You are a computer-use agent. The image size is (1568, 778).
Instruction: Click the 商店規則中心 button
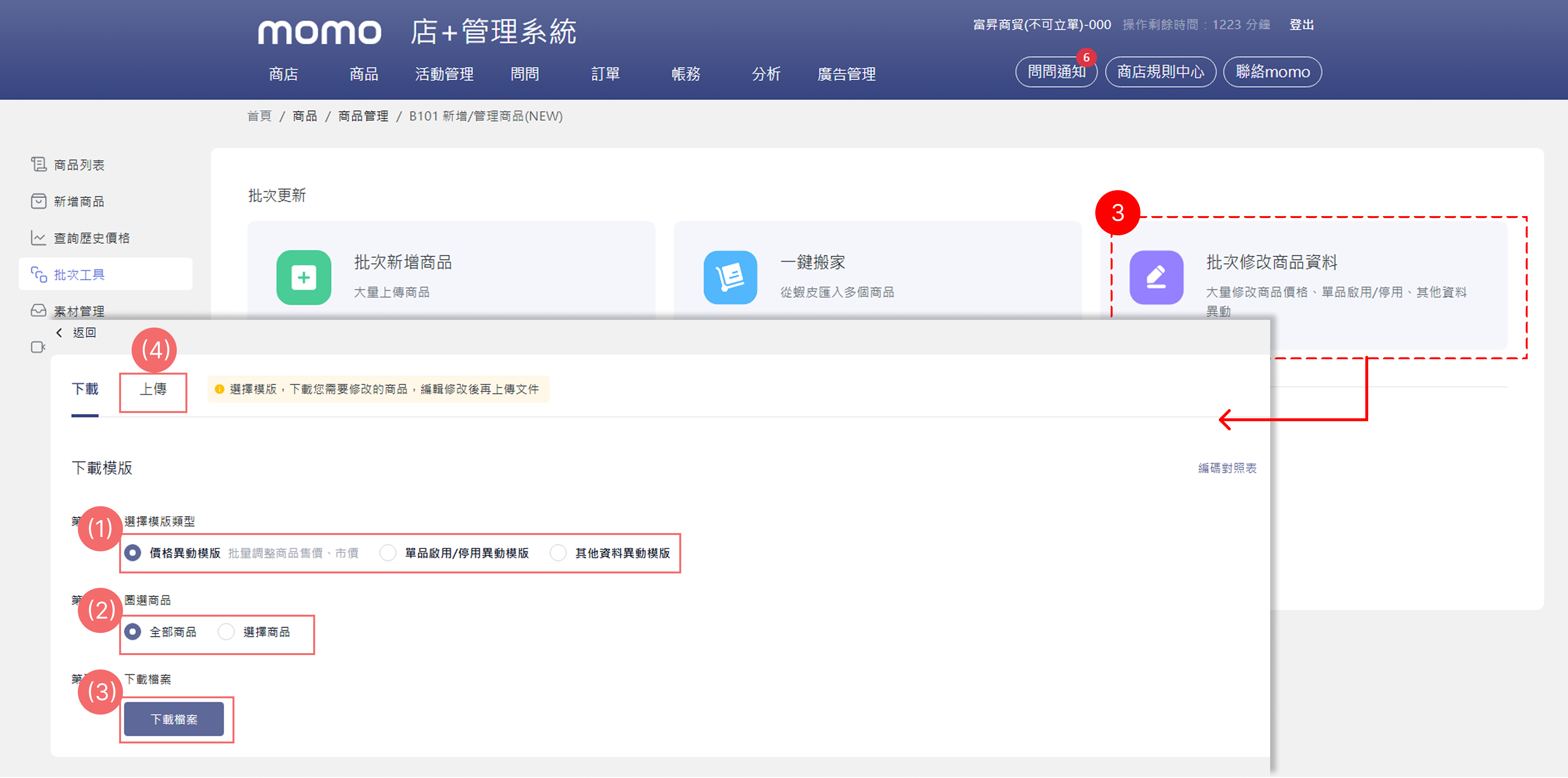pyautogui.click(x=1161, y=72)
